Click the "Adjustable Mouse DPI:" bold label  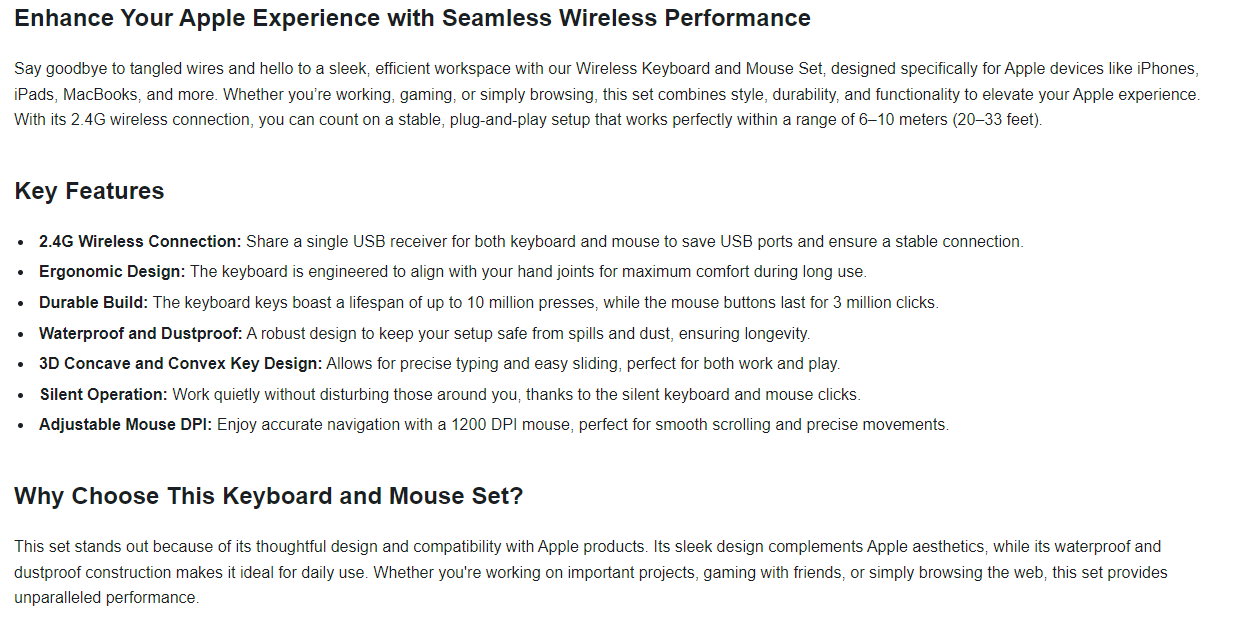[x=125, y=424]
